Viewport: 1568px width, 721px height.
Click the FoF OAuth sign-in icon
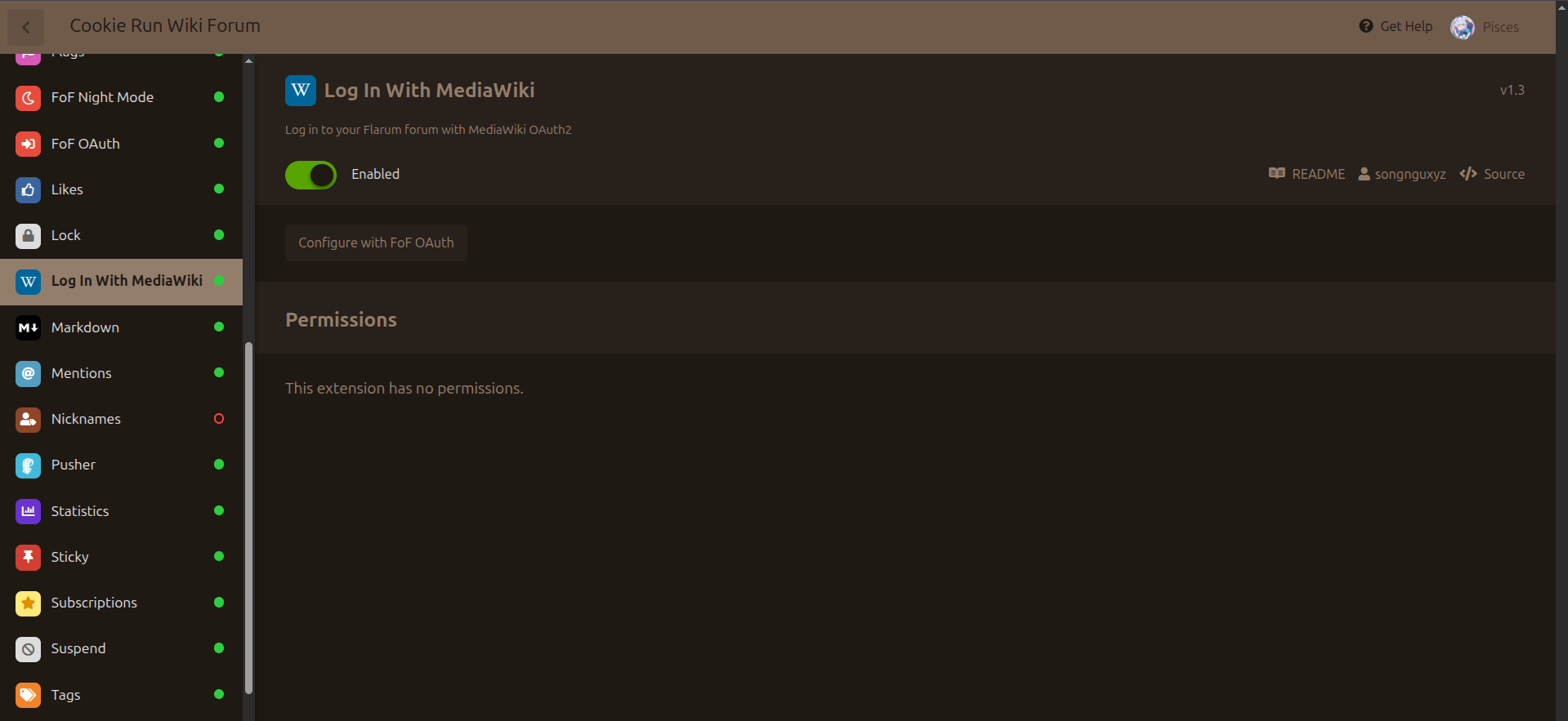click(x=28, y=144)
